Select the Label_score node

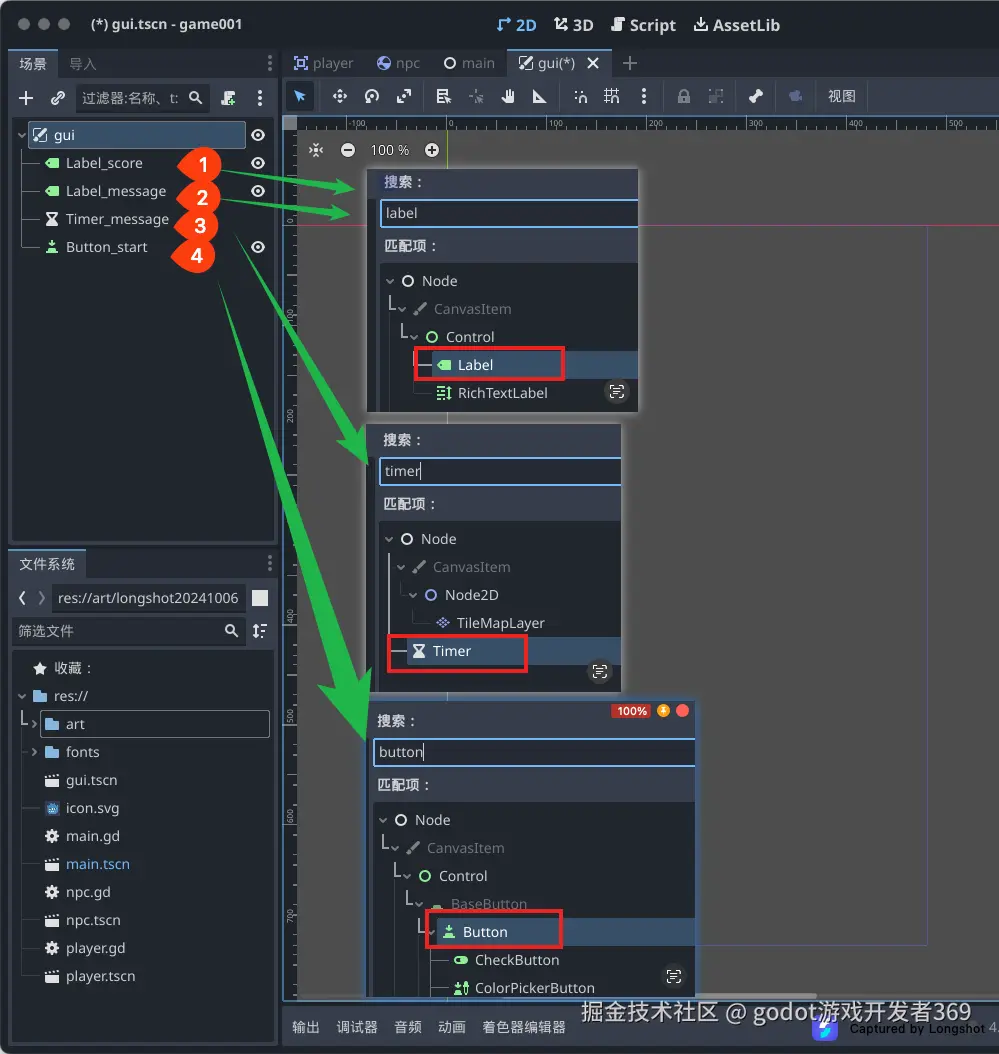coord(104,163)
